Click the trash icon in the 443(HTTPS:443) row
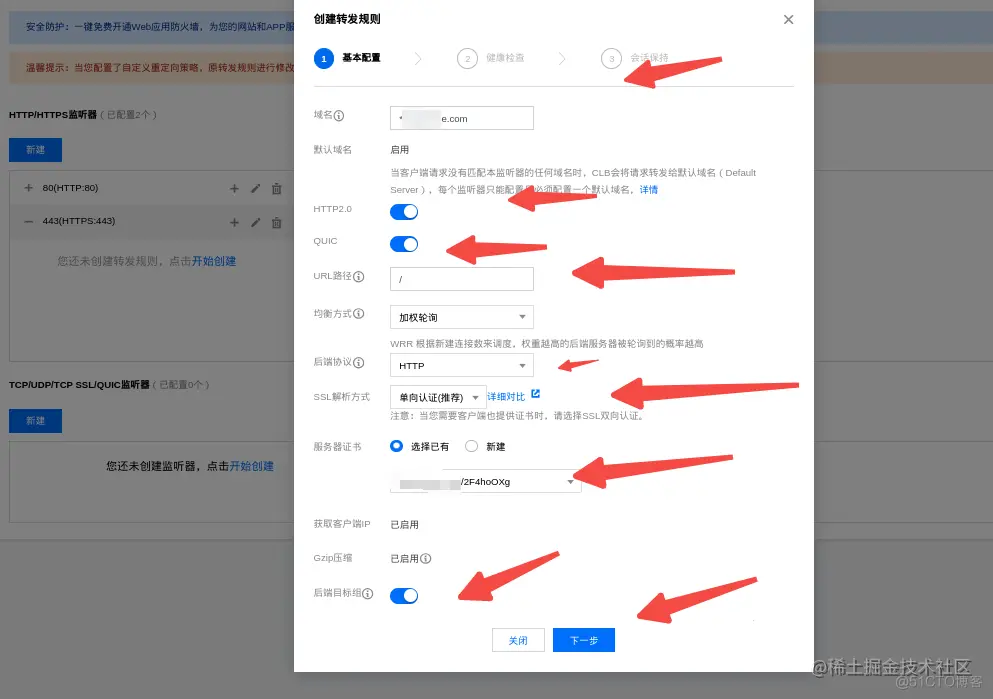Screen dimensions: 993x699 tap(277, 222)
